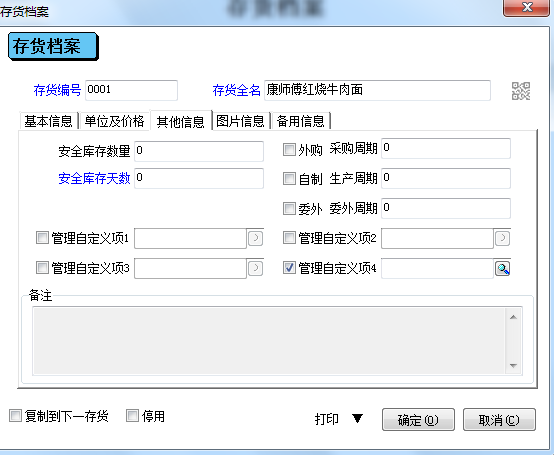Tick the 停用 checkbox
Screen dimensions: 554x455
point(132,416)
